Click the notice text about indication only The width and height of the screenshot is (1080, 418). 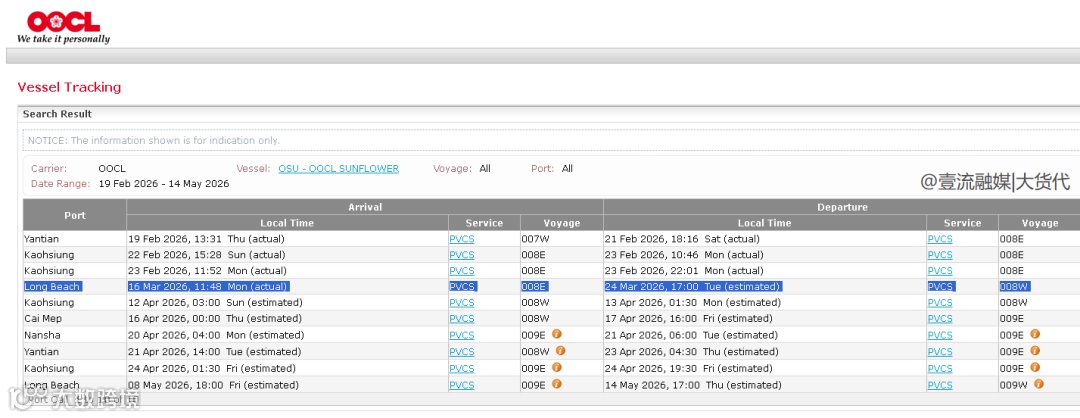tap(154, 140)
